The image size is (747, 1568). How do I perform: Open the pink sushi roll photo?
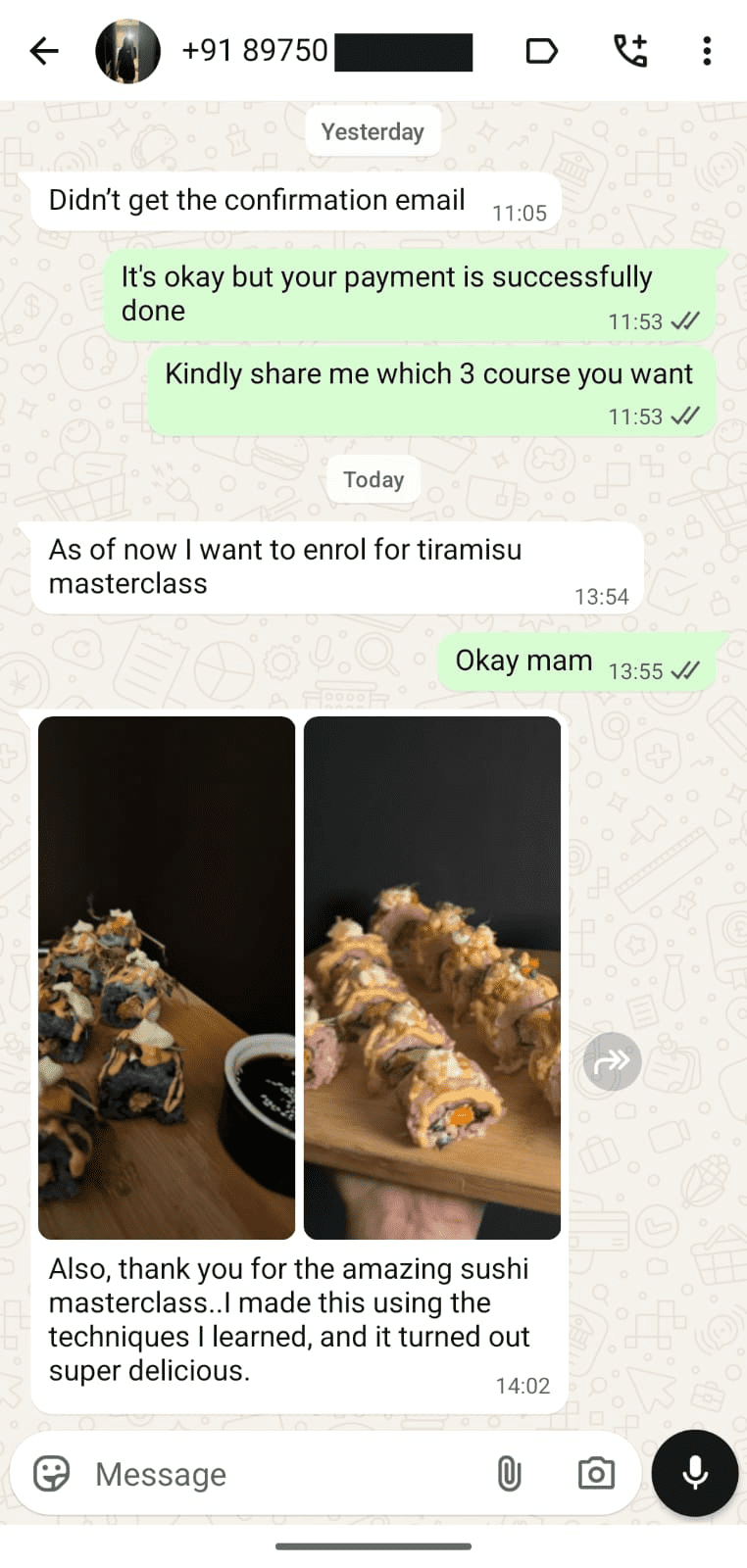tap(432, 978)
